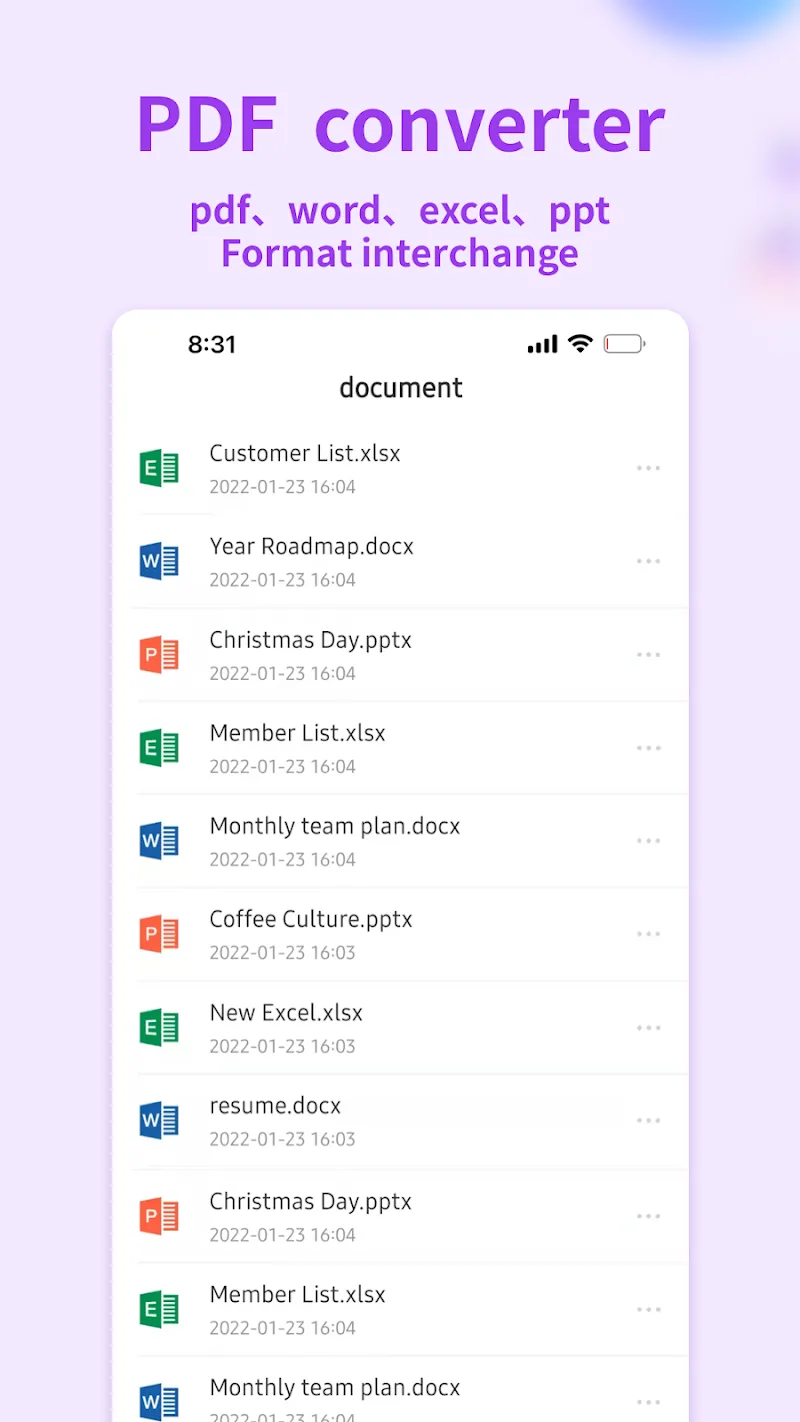Screen dimensions: 800x1422
Task: Open the Customer List.xlsx file name
Action: [305, 453]
